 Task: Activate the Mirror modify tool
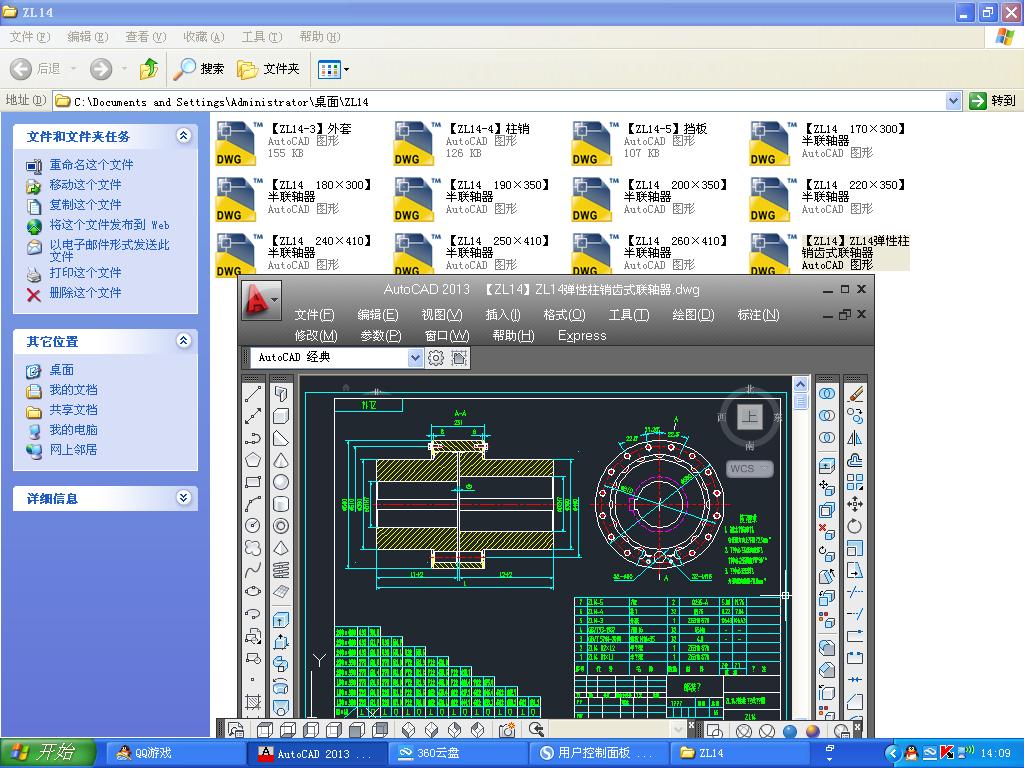[855, 438]
